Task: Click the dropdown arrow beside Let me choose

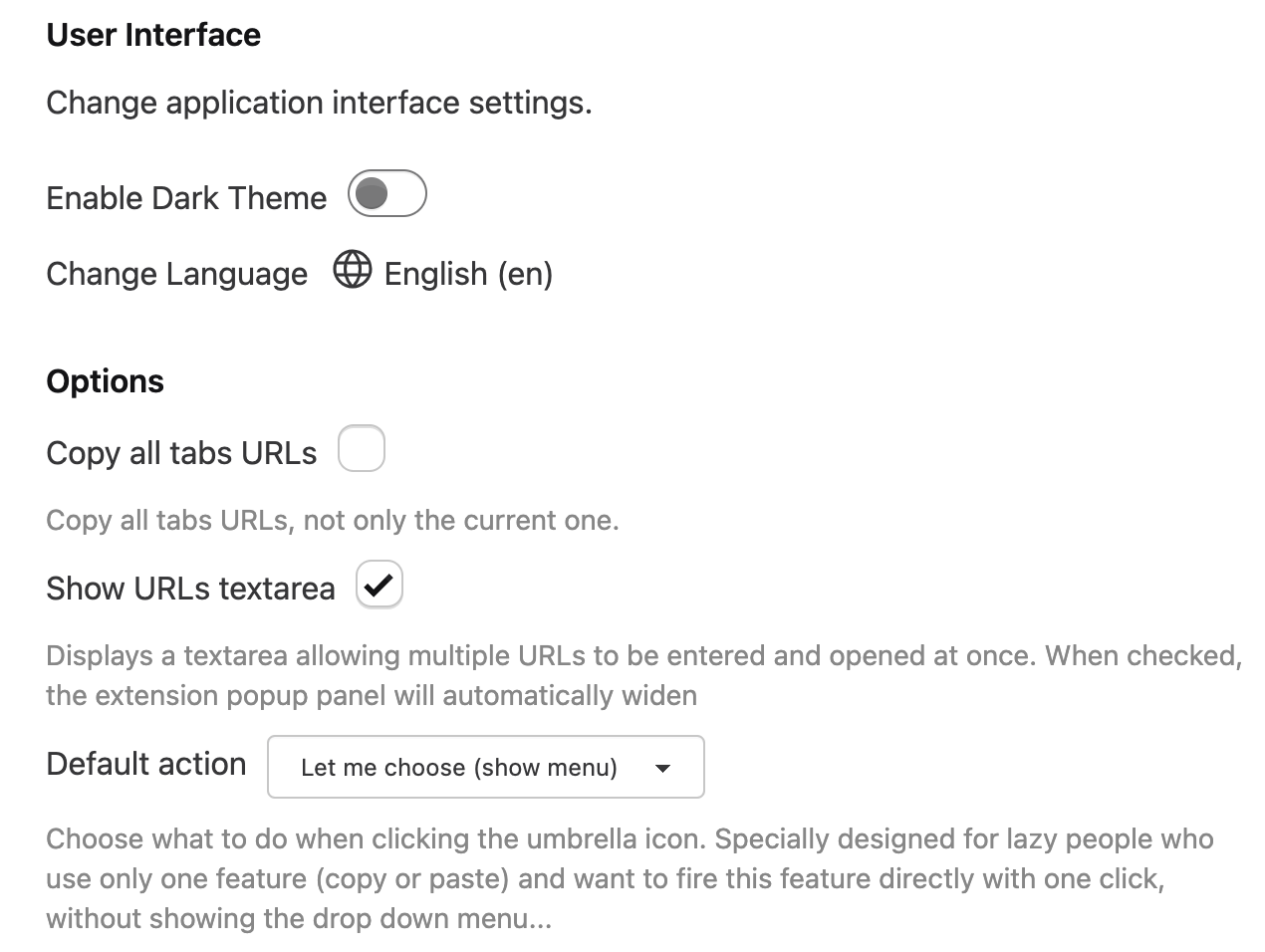Action: (662, 768)
